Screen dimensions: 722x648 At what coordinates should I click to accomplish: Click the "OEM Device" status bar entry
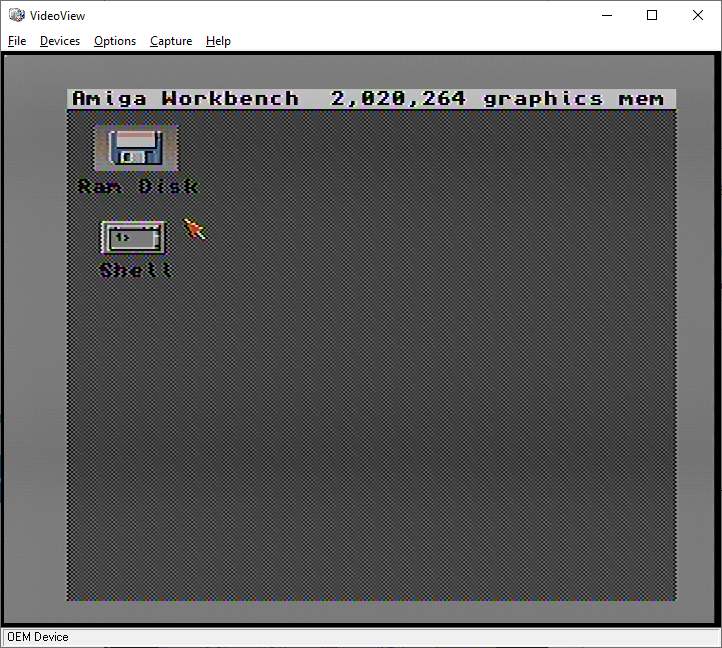[38, 637]
